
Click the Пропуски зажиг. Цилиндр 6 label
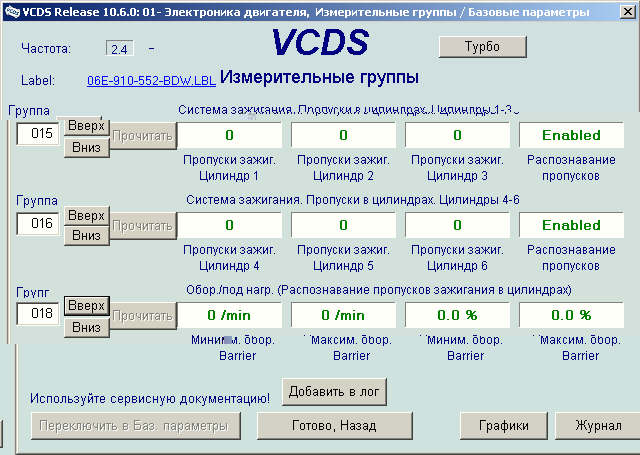point(457,257)
